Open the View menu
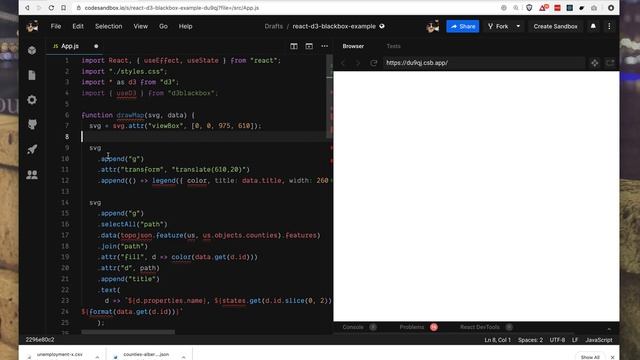 point(141,26)
